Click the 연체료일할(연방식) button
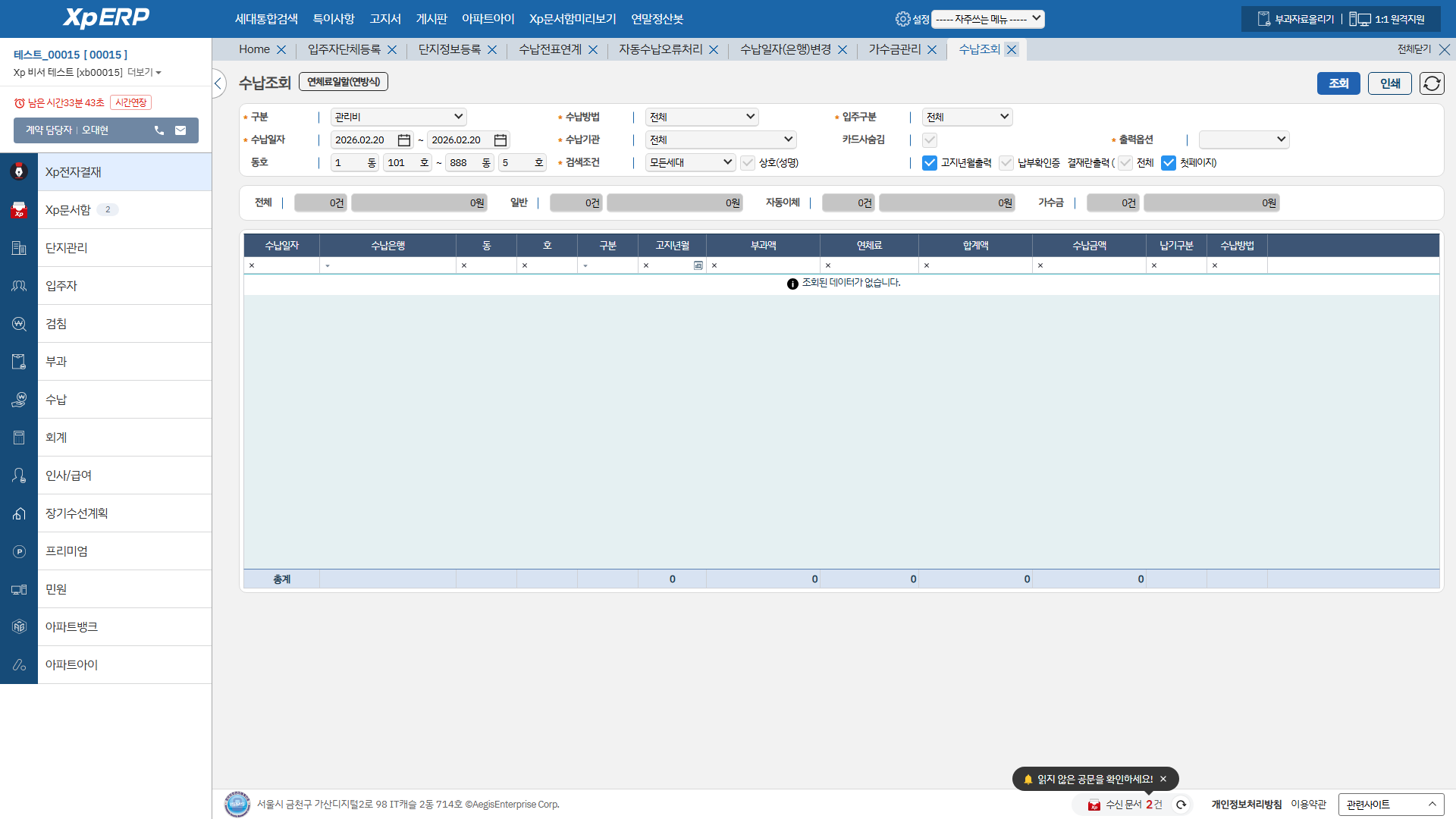 tap(344, 82)
